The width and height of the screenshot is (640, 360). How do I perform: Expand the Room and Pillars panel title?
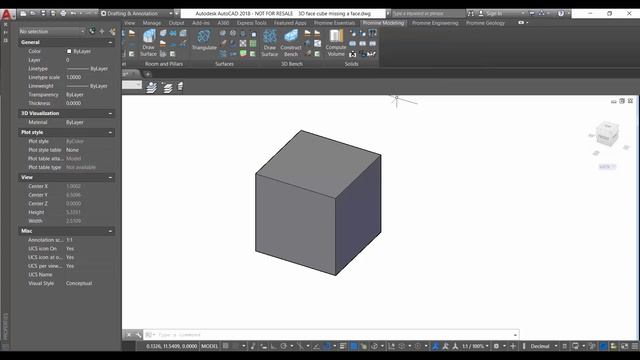tap(164, 64)
